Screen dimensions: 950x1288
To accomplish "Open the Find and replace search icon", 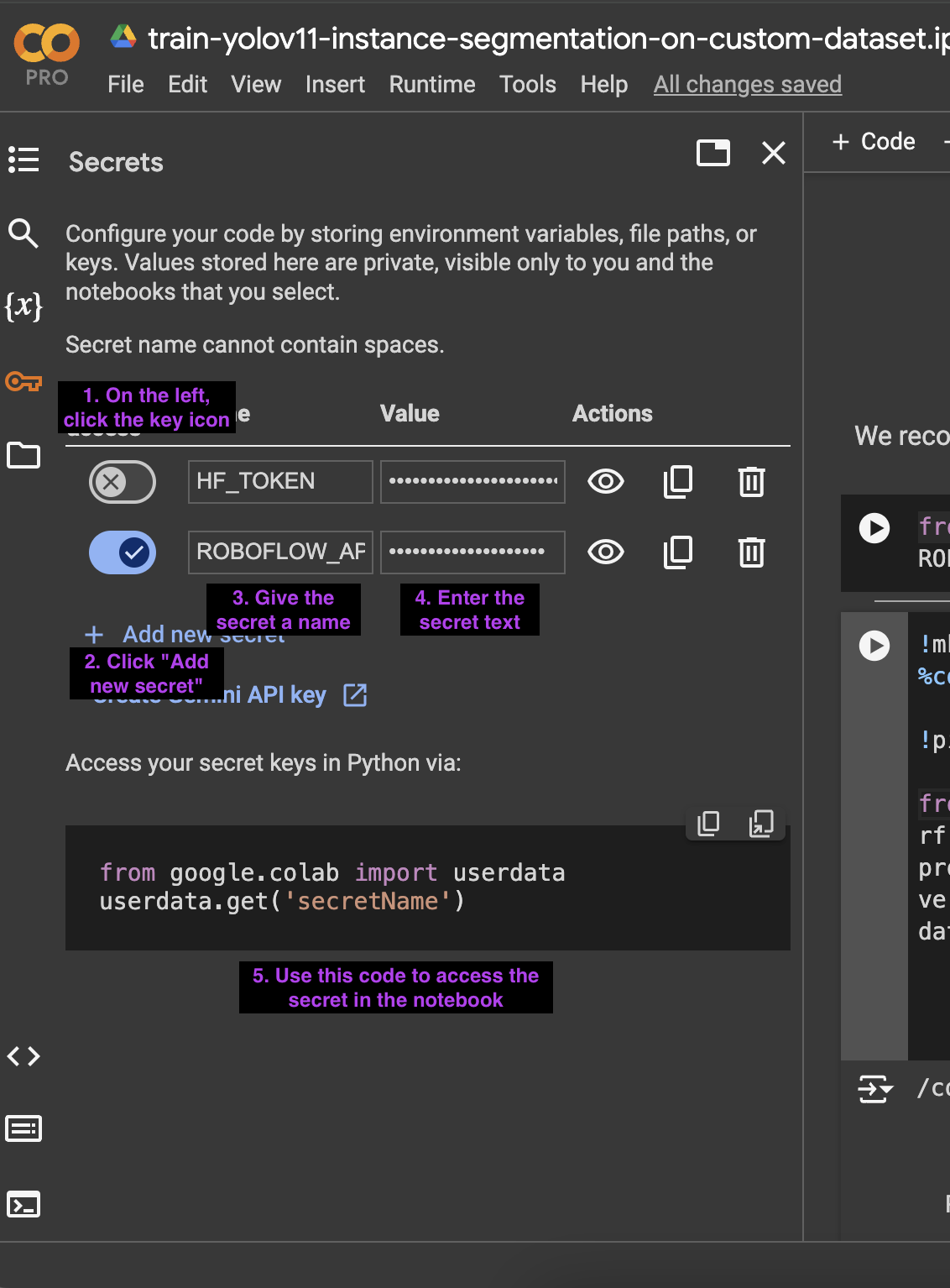I will 23,233.
